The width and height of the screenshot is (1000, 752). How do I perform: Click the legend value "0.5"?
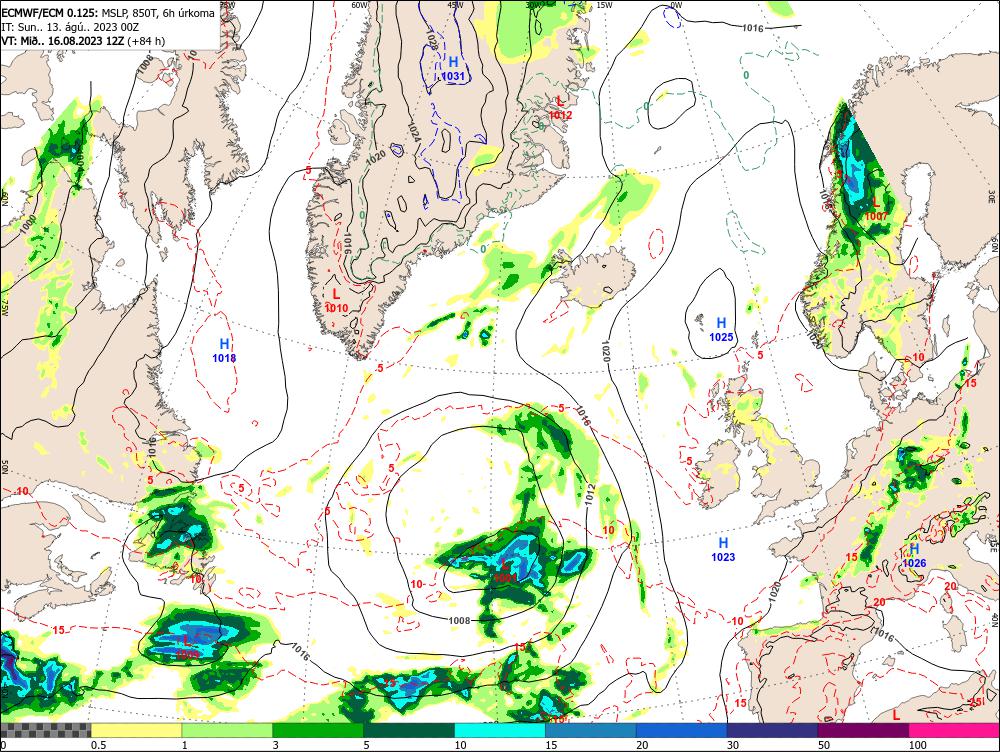point(98,745)
